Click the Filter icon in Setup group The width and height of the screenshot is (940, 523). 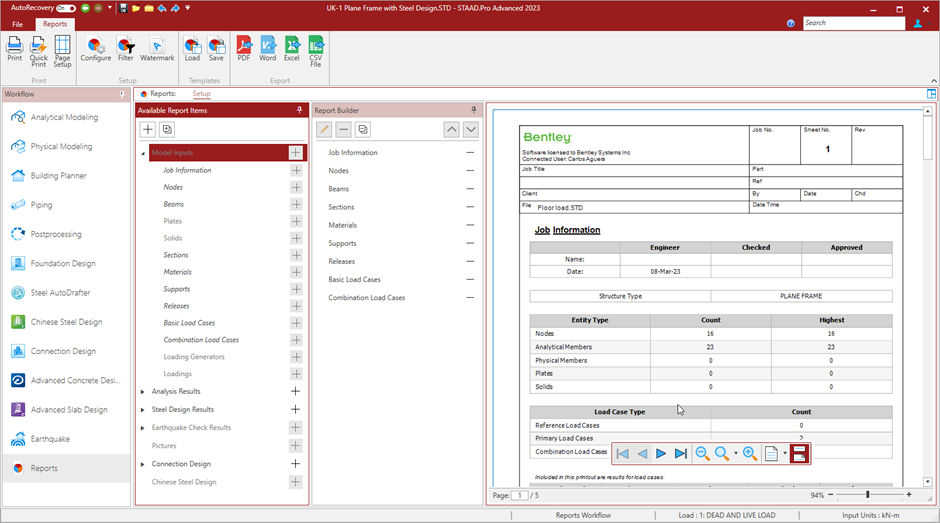point(125,49)
